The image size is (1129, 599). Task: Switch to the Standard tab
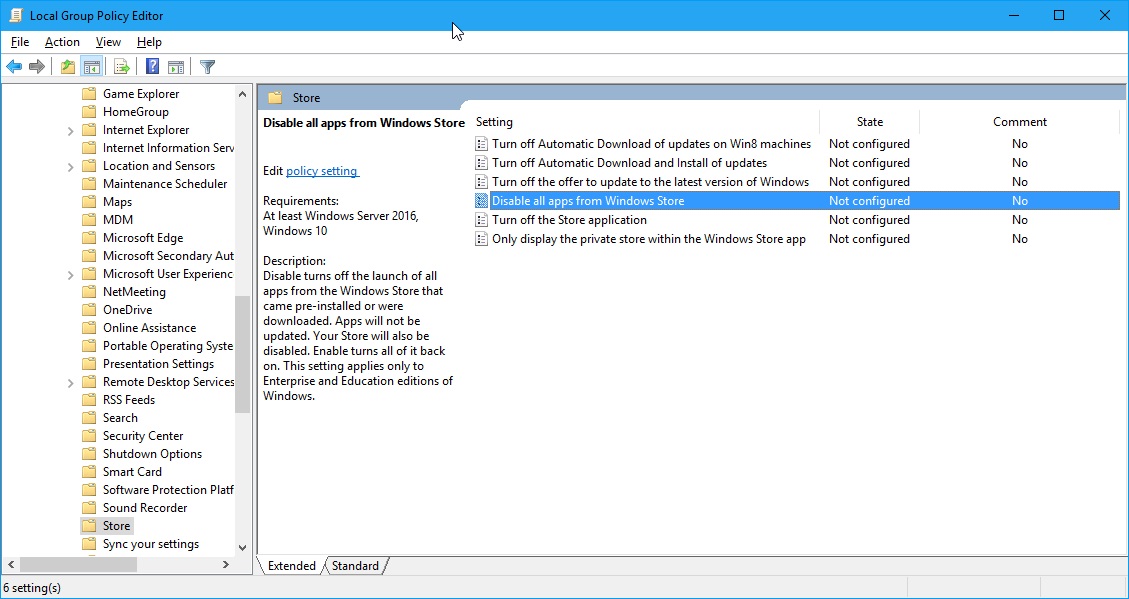(355, 566)
